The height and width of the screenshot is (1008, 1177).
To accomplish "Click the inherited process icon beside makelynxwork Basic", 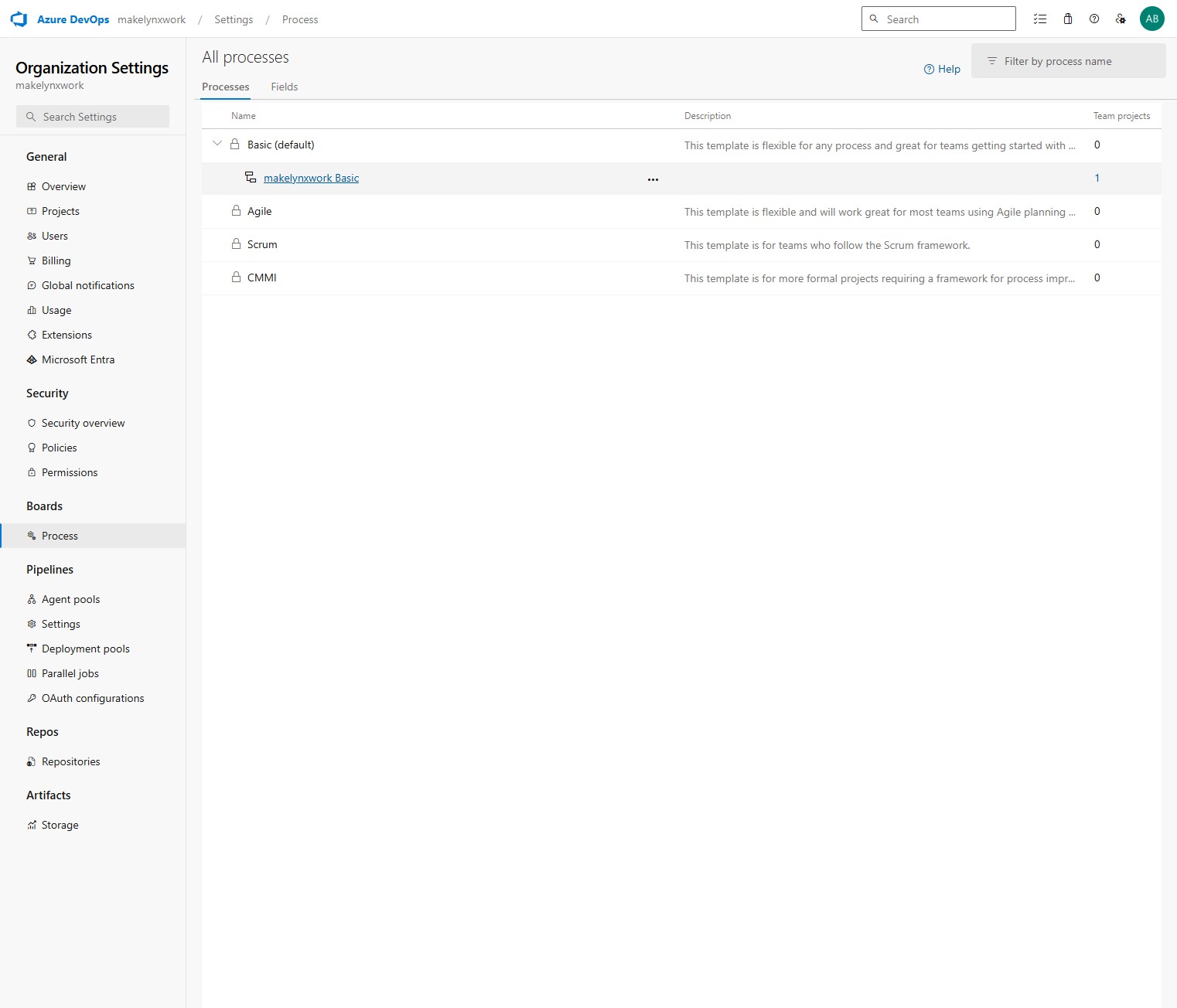I will click(x=251, y=178).
